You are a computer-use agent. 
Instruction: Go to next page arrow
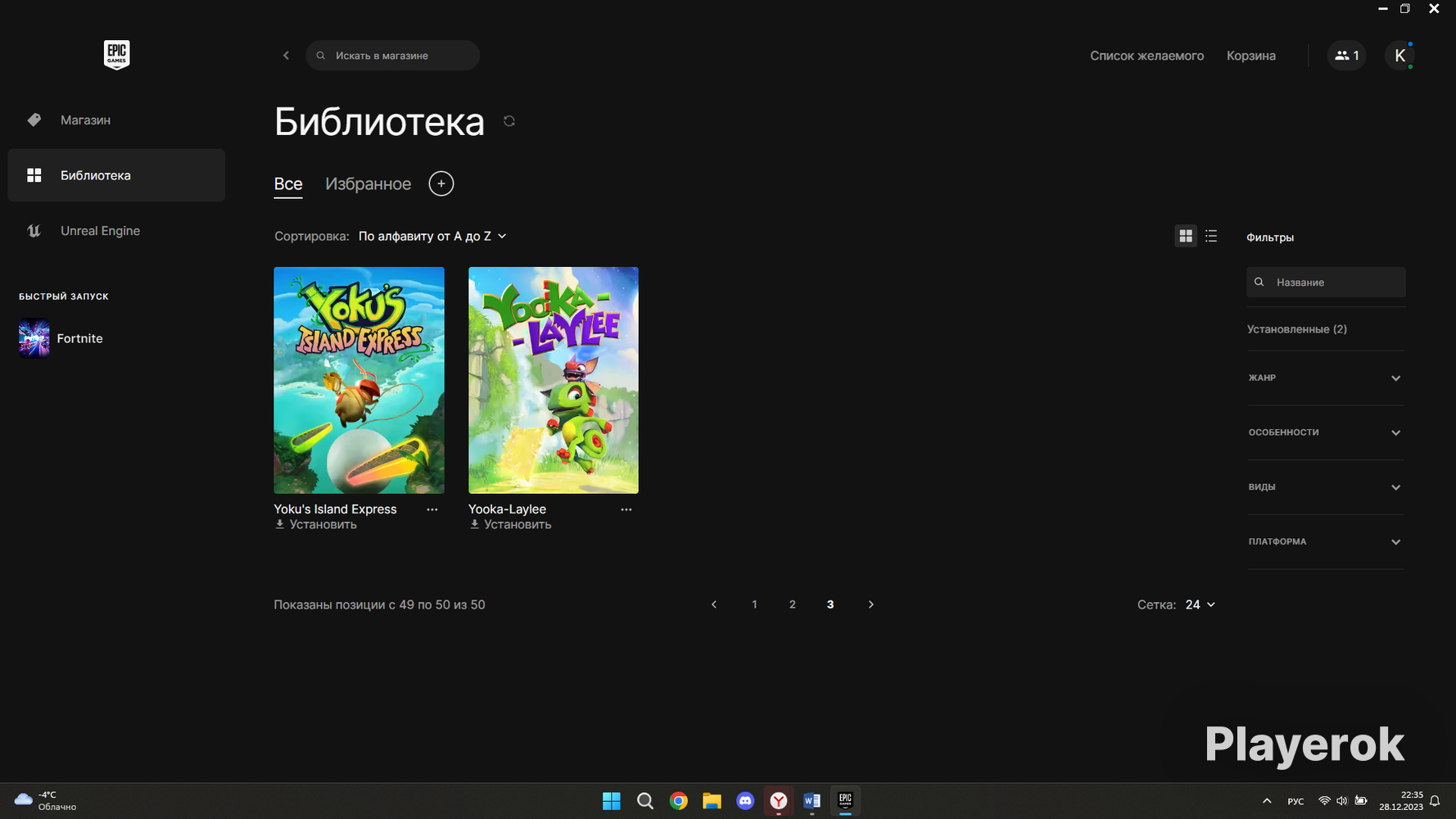pos(870,604)
